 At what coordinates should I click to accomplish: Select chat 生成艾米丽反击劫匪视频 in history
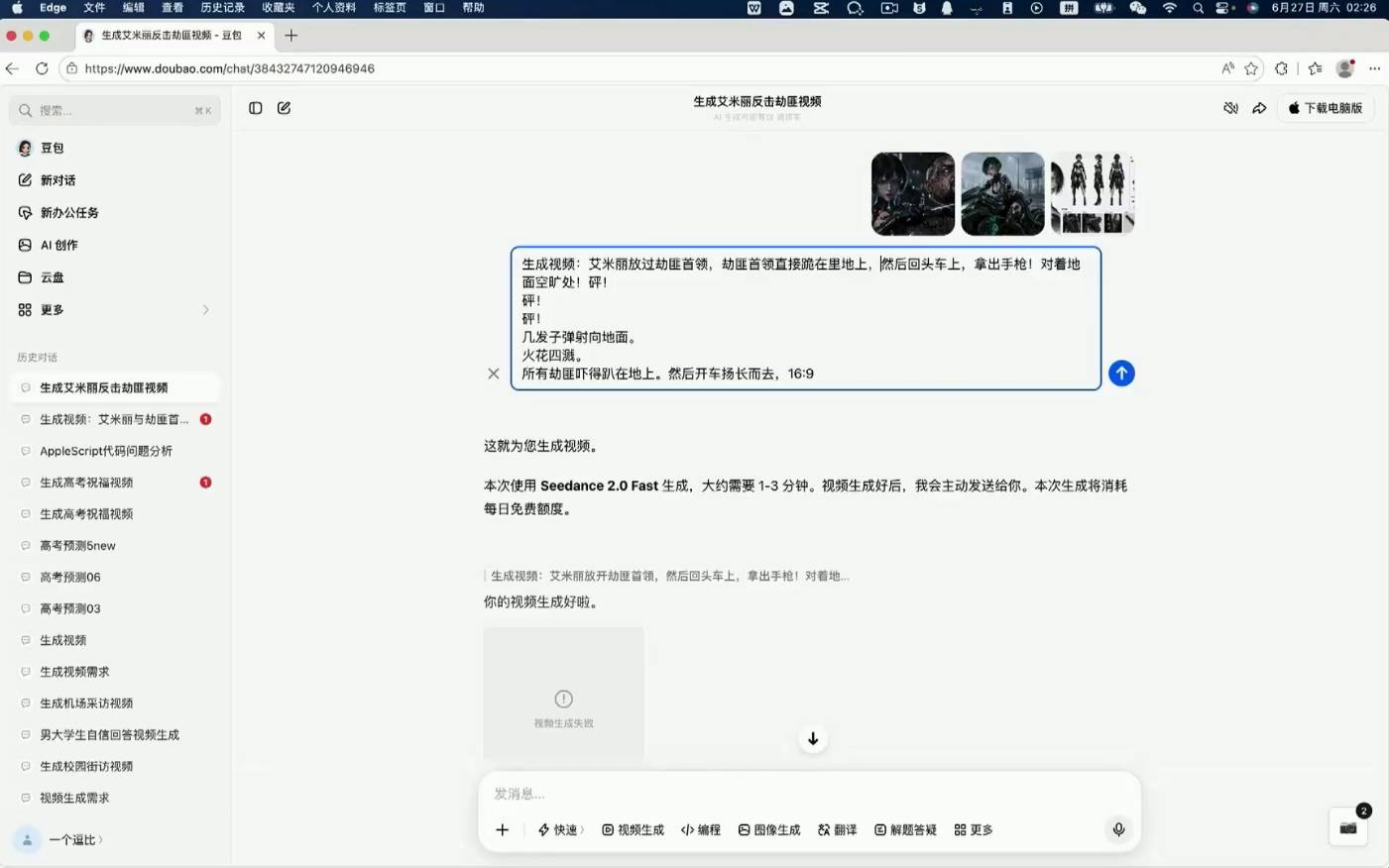(114, 387)
